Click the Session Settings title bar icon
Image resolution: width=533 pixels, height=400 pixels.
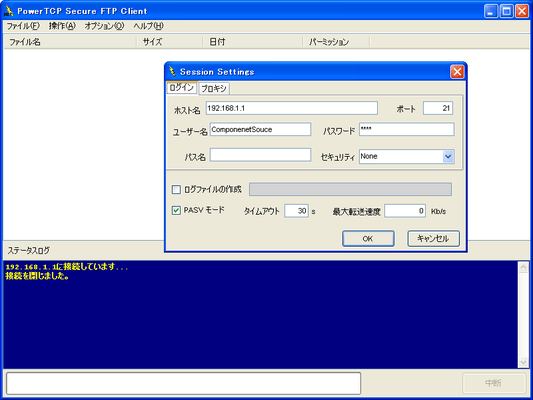[x=173, y=71]
